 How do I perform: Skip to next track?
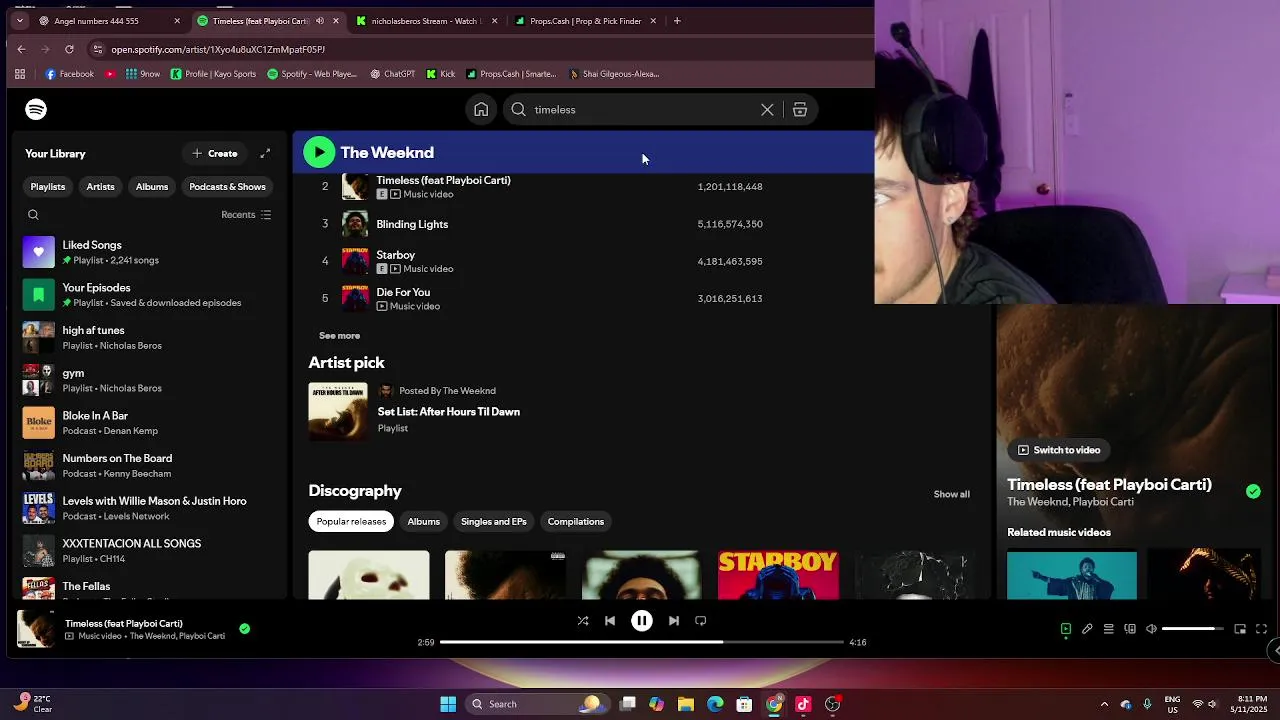coord(673,621)
